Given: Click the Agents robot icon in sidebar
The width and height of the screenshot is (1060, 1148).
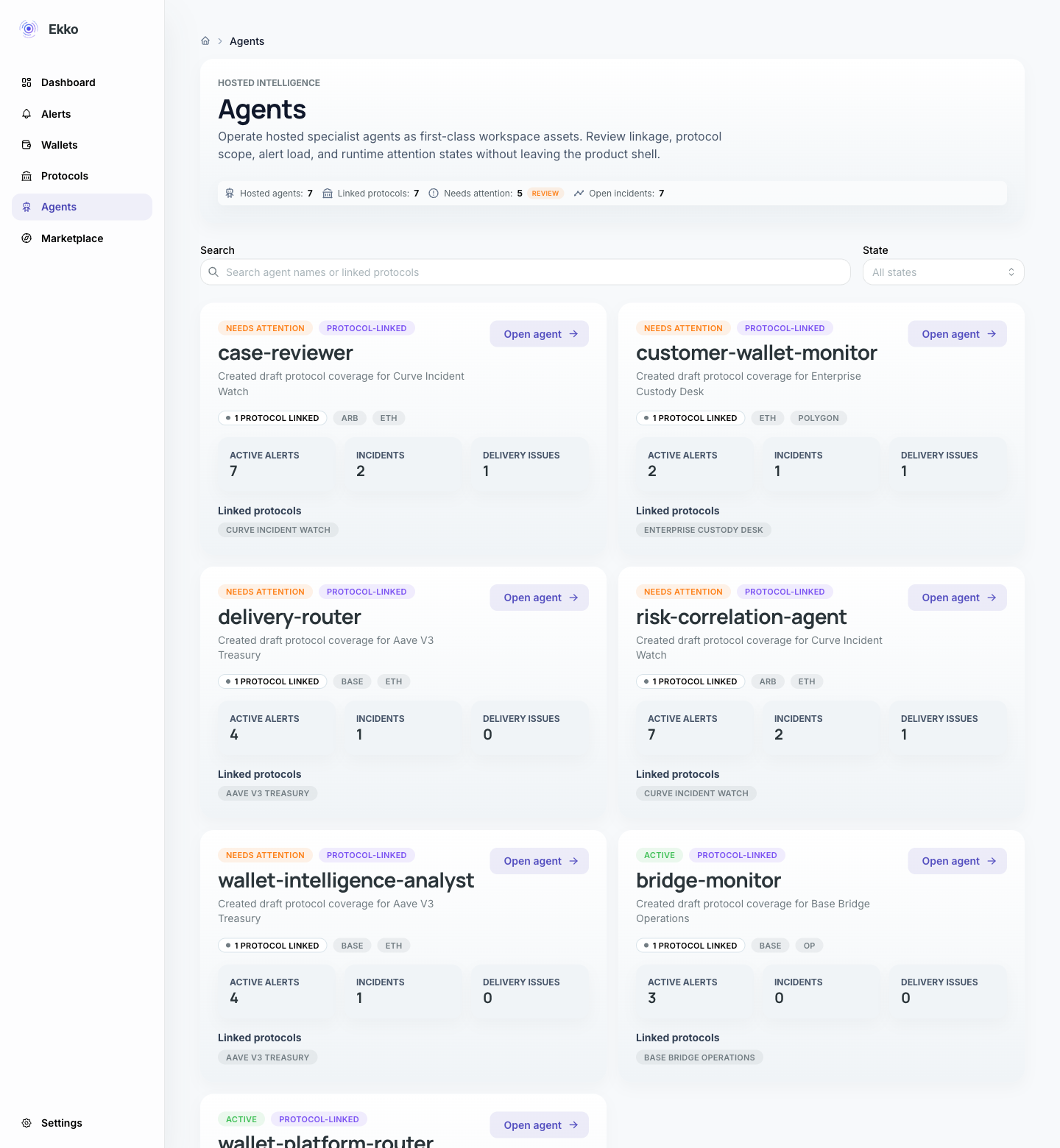Looking at the screenshot, I should tap(26, 207).
